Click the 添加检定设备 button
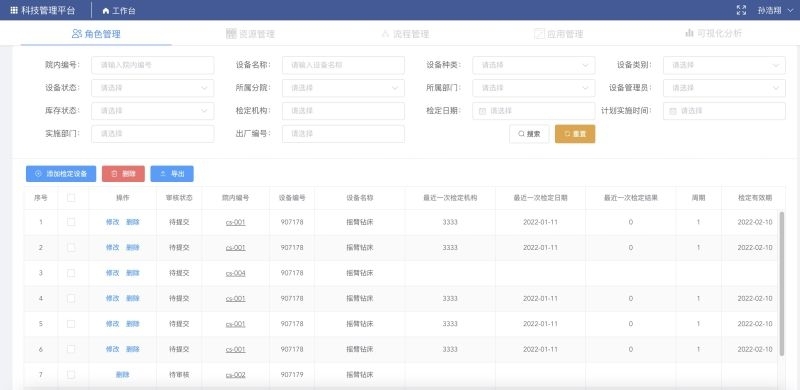Screen dimensions: 800x390 (x=61, y=174)
